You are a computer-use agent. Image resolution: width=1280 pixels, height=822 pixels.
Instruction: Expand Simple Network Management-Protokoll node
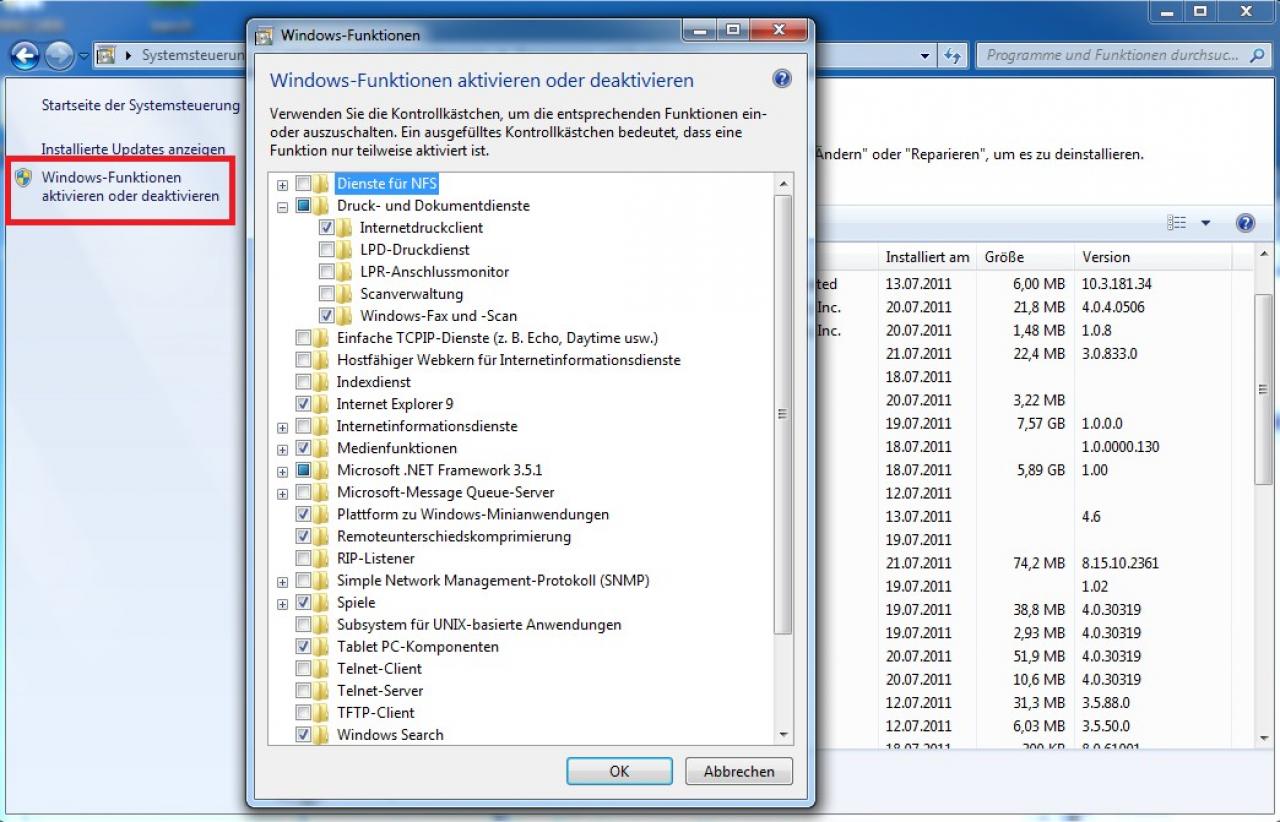click(x=283, y=581)
